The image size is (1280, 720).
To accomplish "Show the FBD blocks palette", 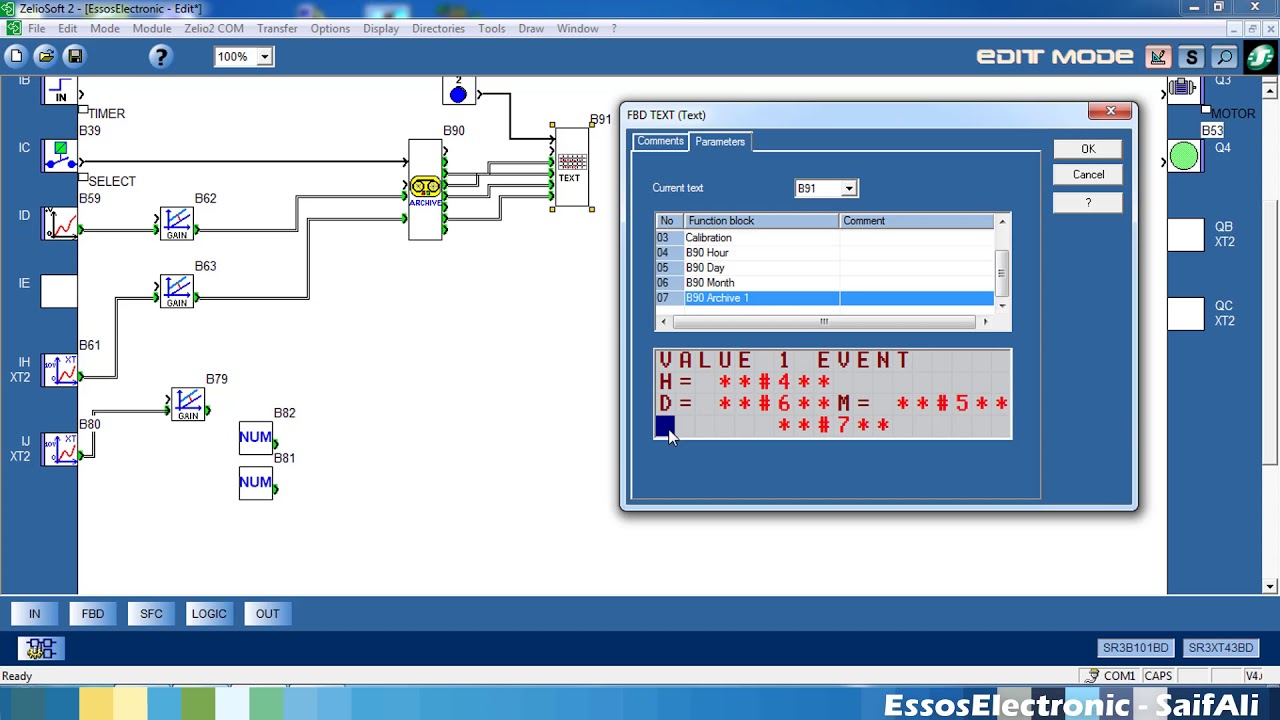I will point(93,614).
